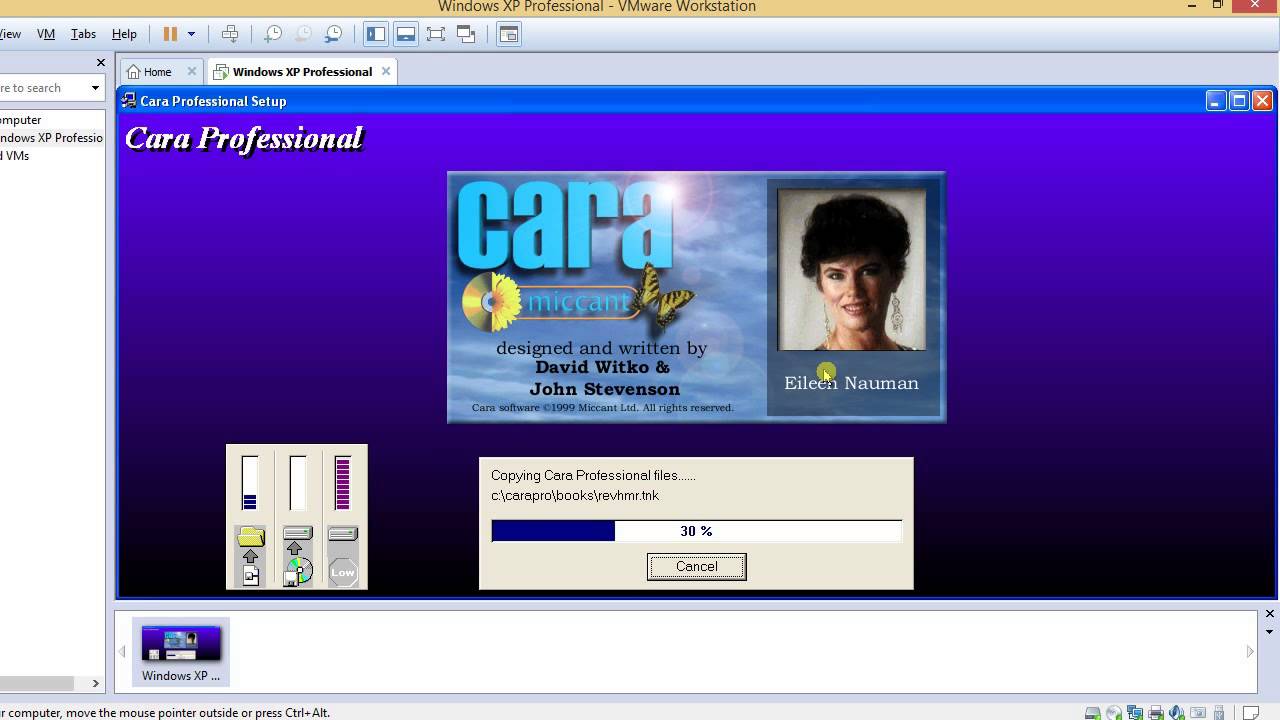This screenshot has width=1280, height=720.
Task: Open the thumbnail bar options dropdown
Action: click(x=1270, y=632)
